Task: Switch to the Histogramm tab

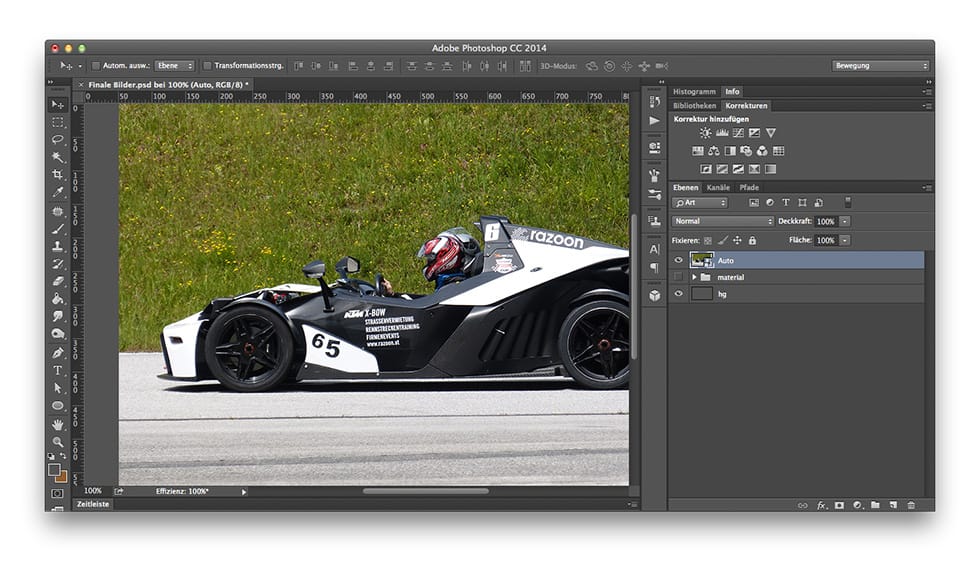Action: (x=694, y=91)
